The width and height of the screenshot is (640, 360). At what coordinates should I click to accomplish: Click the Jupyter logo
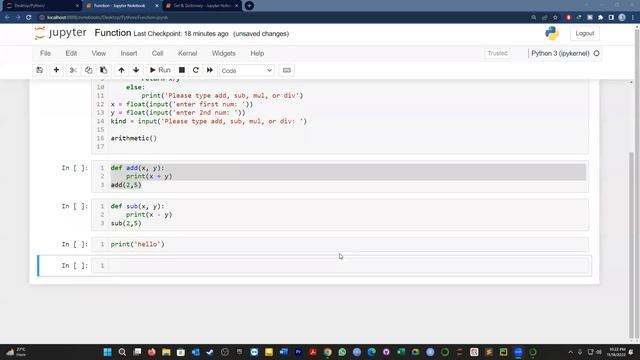click(x=60, y=33)
